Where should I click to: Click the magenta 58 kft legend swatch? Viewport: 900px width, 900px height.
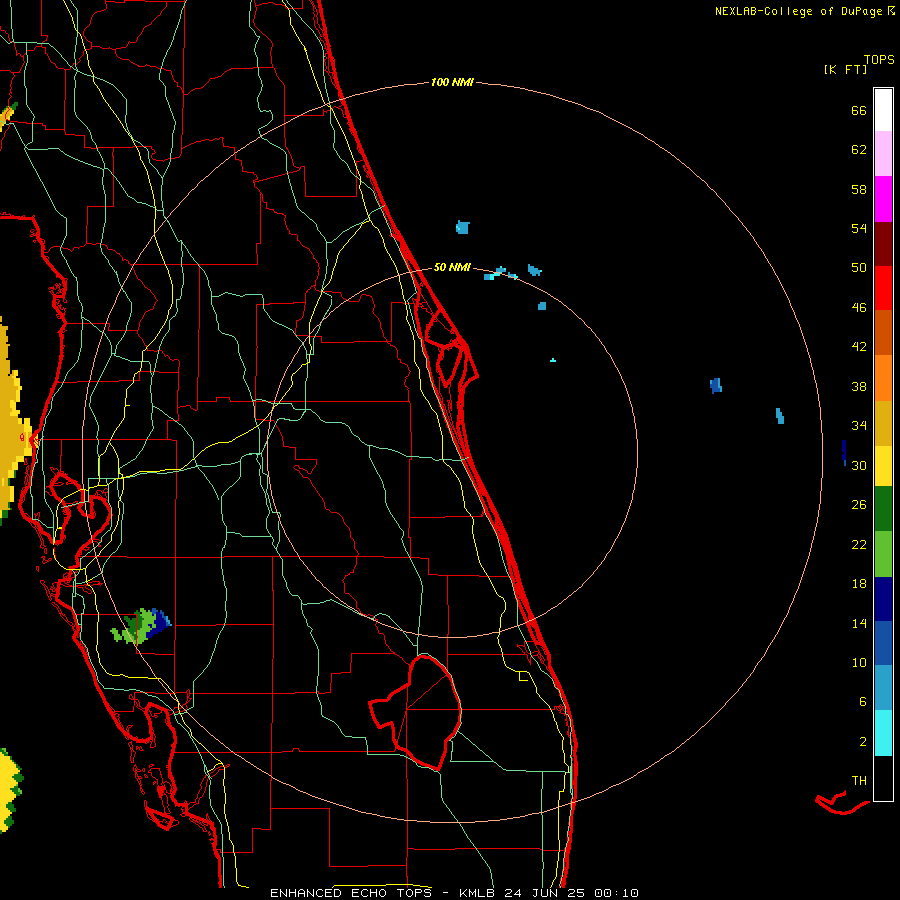883,199
